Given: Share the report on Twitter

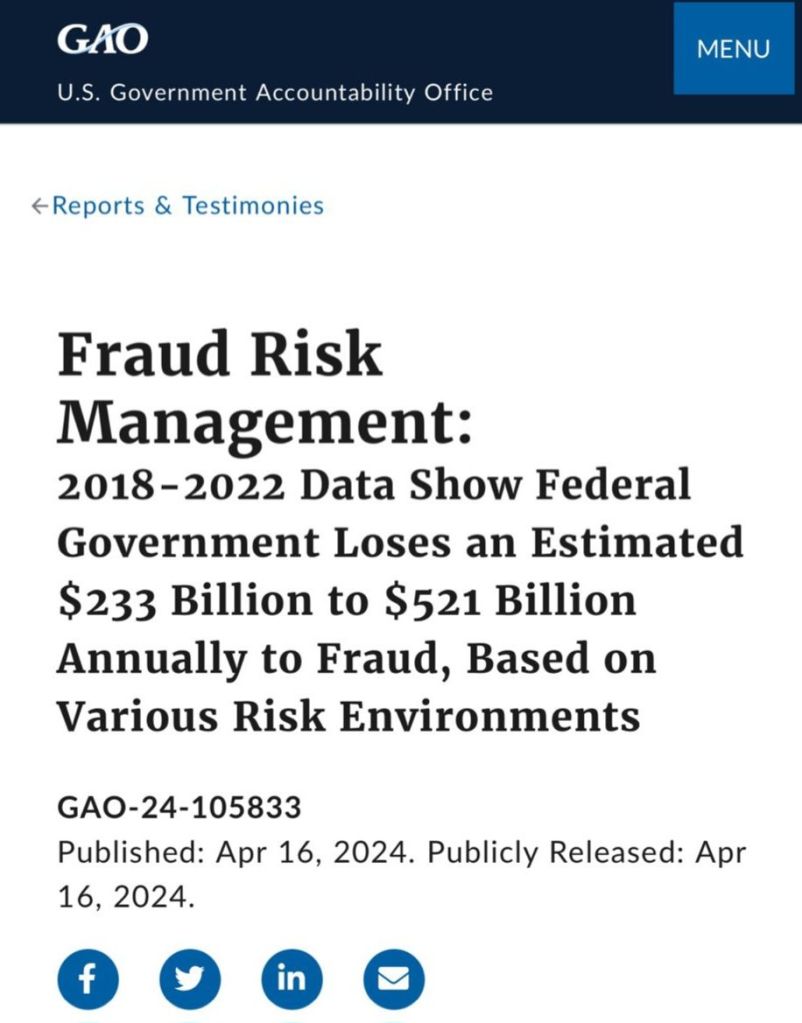Looking at the screenshot, I should pyautogui.click(x=189, y=977).
